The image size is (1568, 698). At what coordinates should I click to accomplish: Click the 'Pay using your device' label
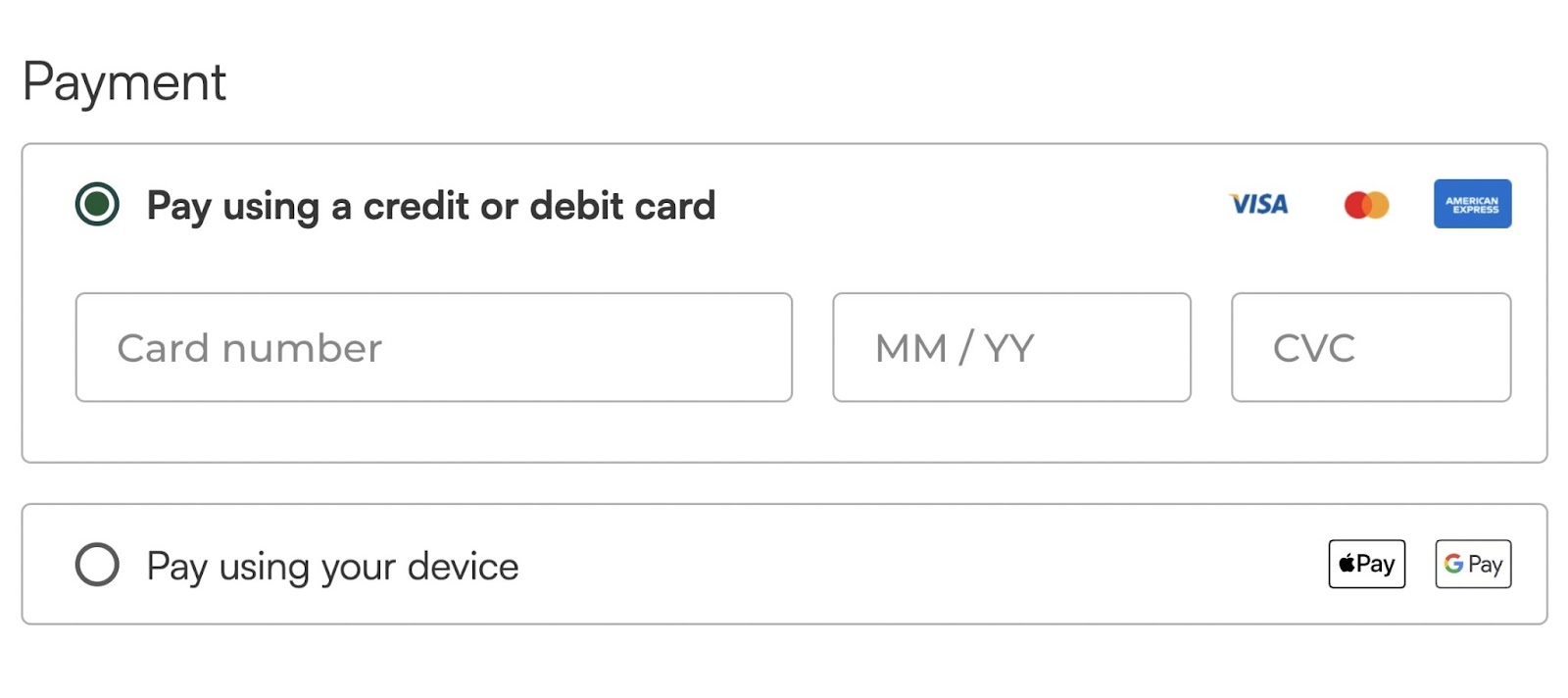331,566
